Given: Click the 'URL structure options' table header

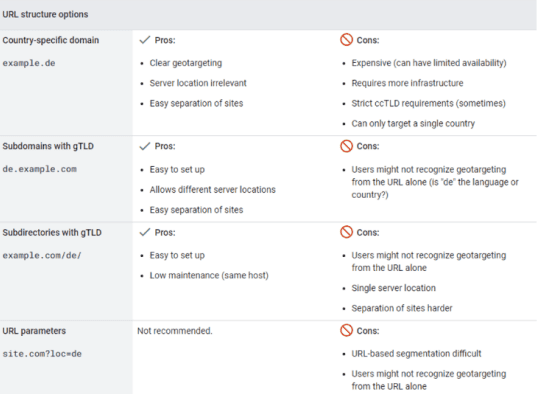Looking at the screenshot, I should pos(45,14).
